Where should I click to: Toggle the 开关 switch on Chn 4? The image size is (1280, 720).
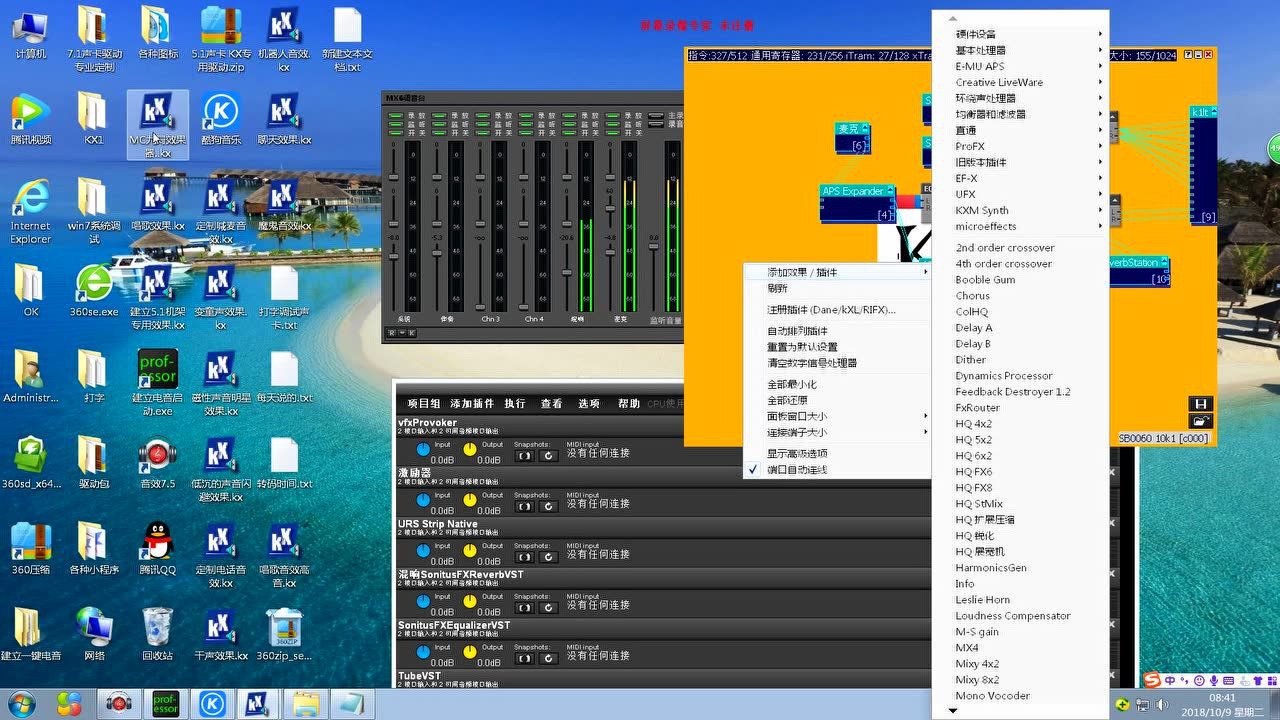(526, 133)
